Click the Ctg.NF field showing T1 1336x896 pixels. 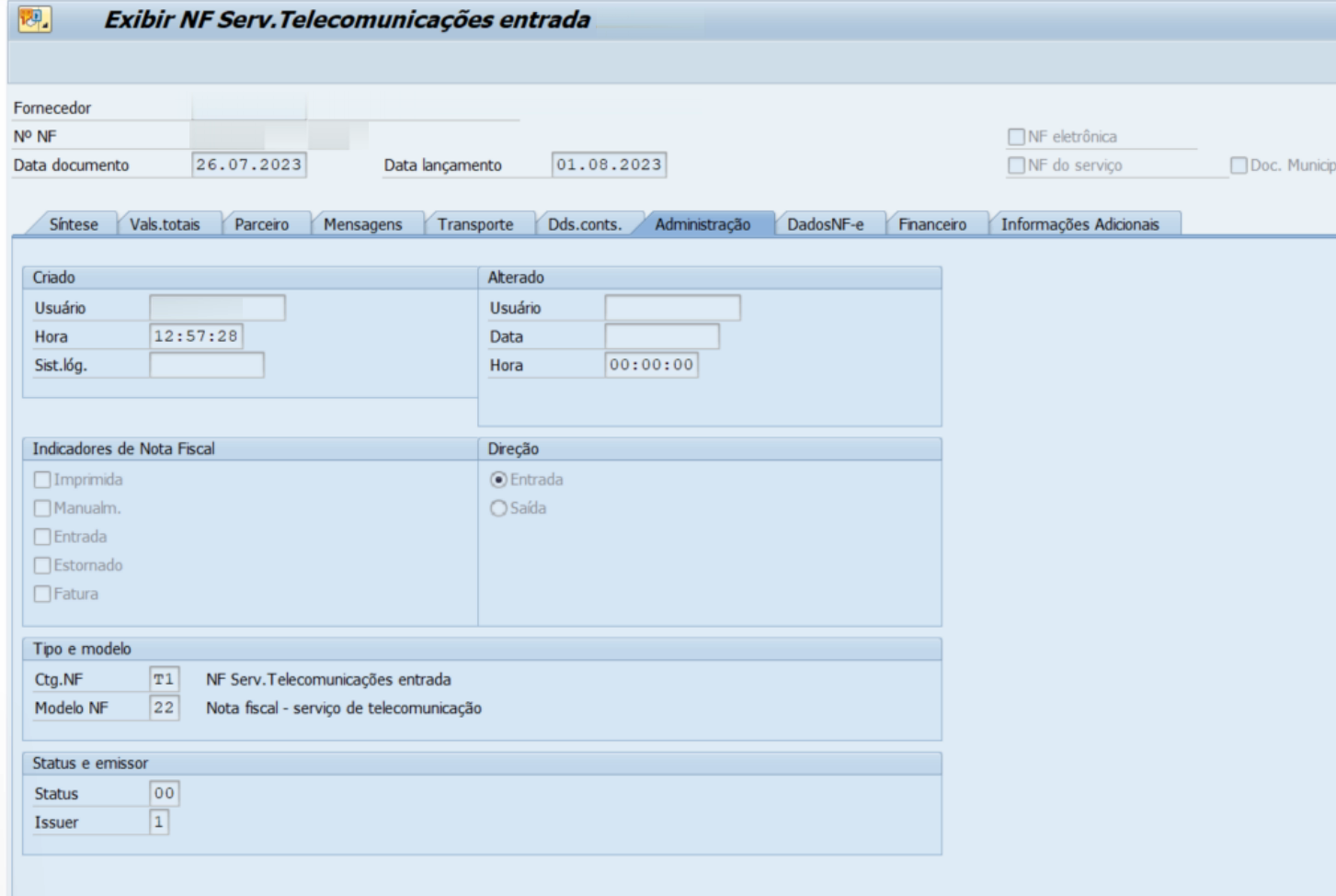pos(164,680)
